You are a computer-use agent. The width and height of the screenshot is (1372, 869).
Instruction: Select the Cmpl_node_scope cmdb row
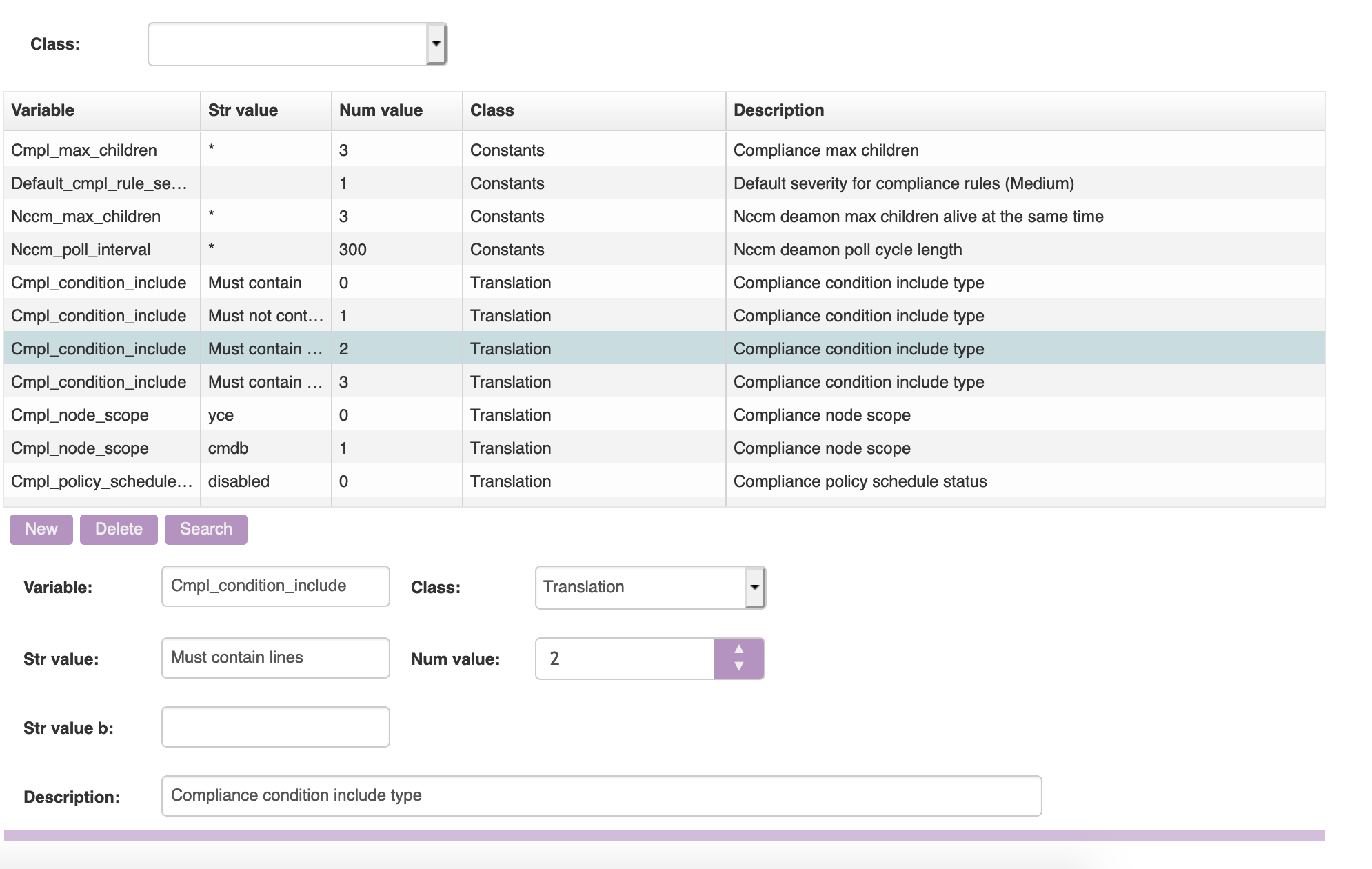click(80, 448)
